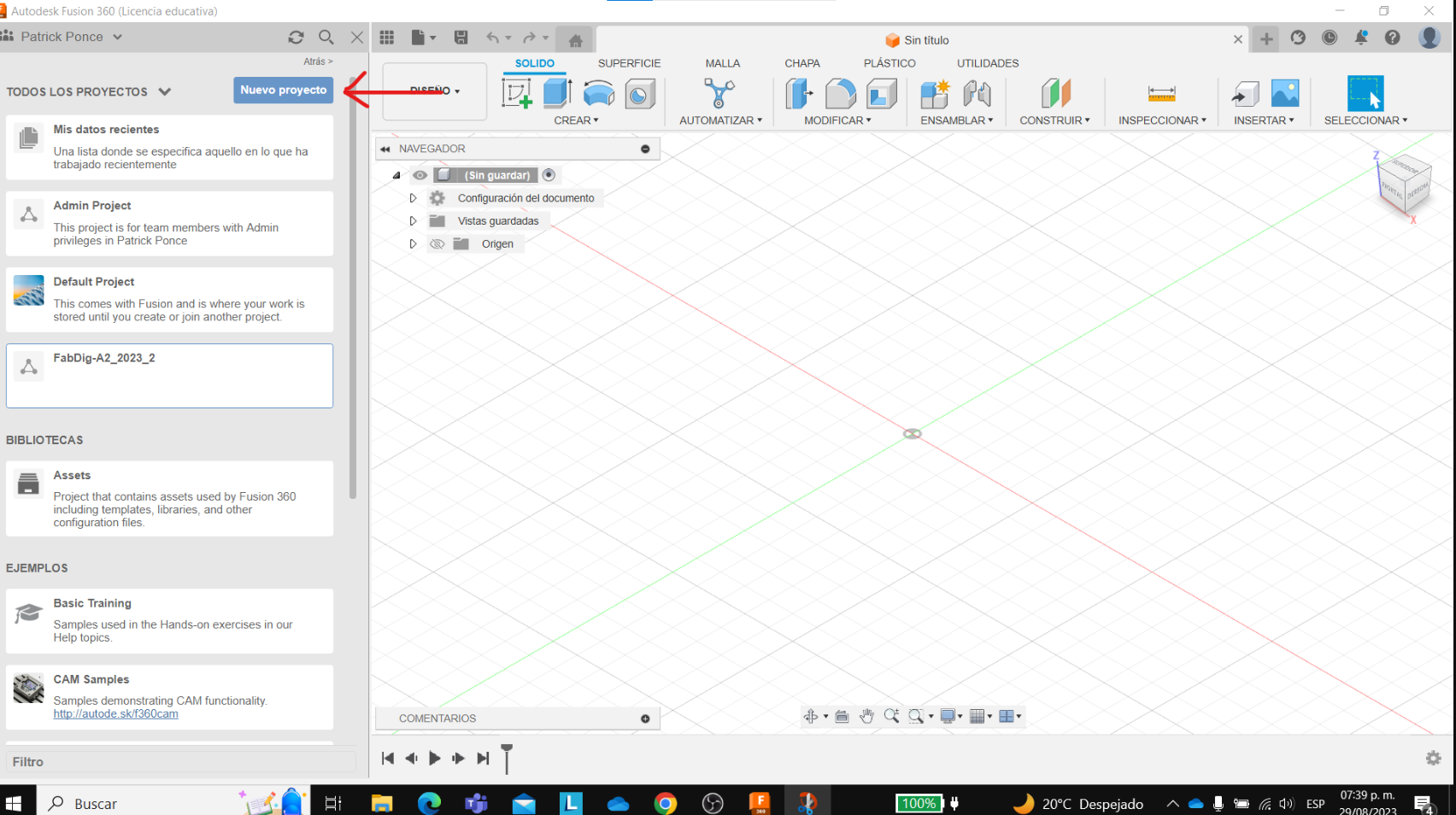Expand the Configuración del documento node
This screenshot has width=1456, height=815.
point(414,198)
